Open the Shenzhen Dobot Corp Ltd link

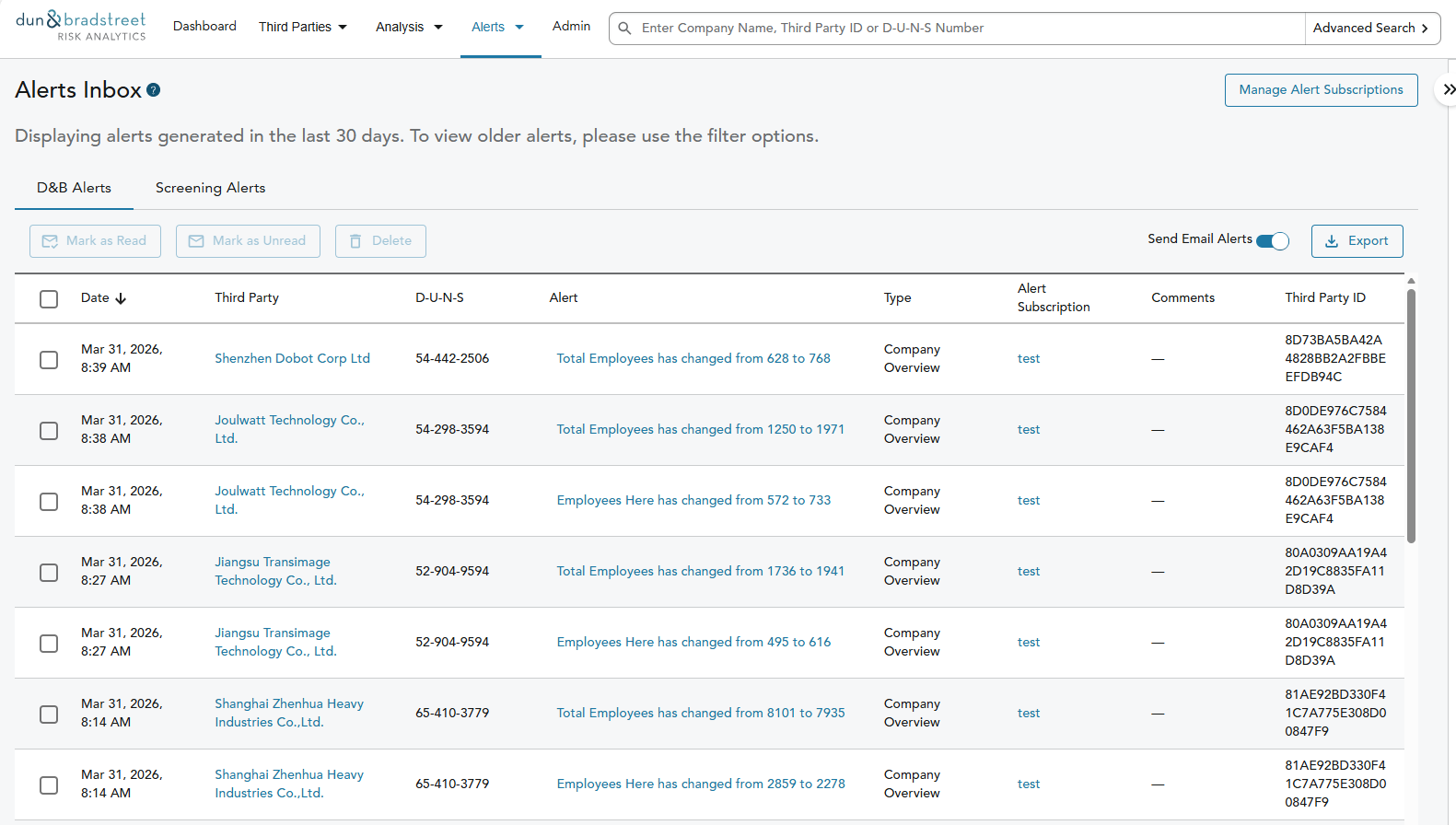pos(292,358)
